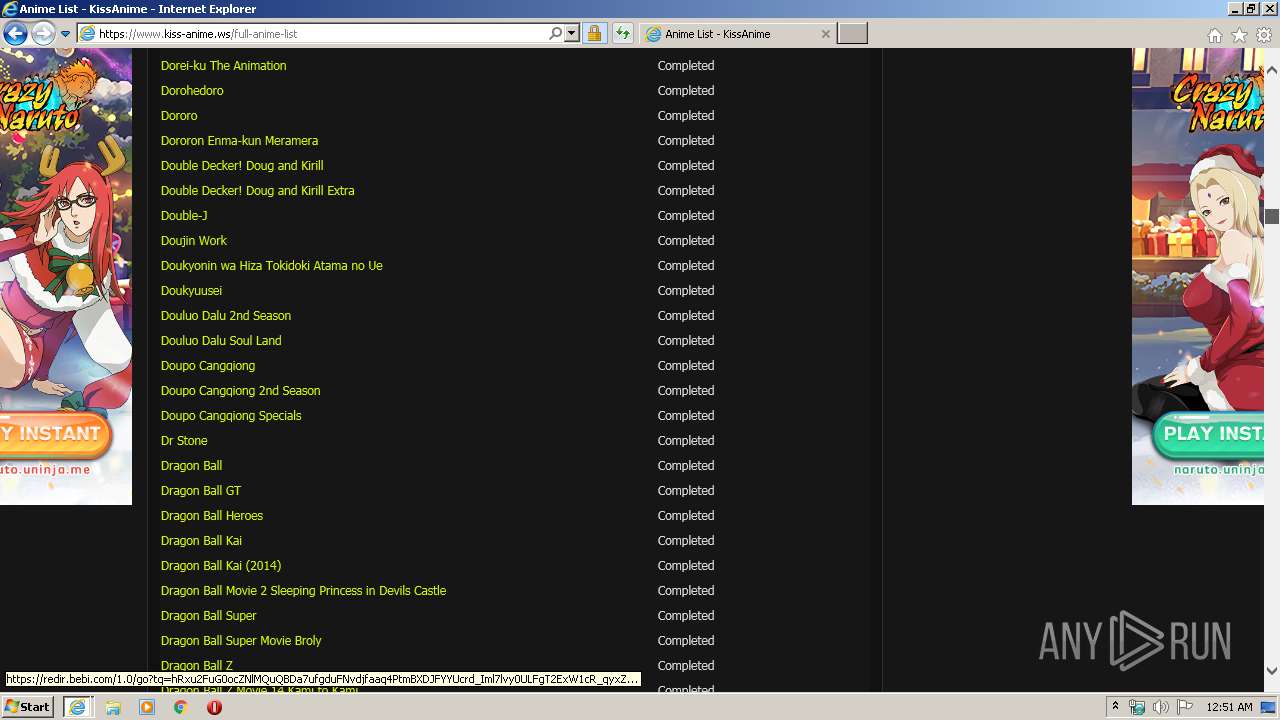
Task: Go to the browser Home page icon
Action: [1214, 35]
